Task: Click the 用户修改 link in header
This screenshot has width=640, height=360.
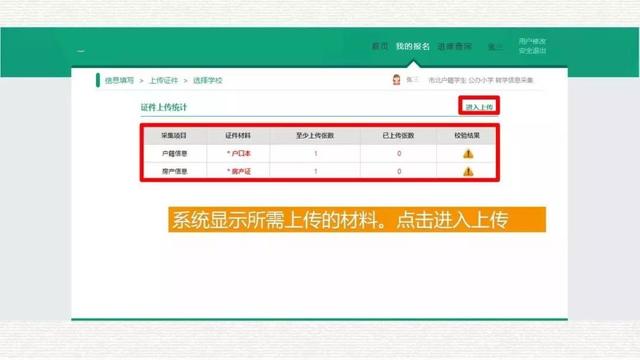Action: click(x=532, y=41)
